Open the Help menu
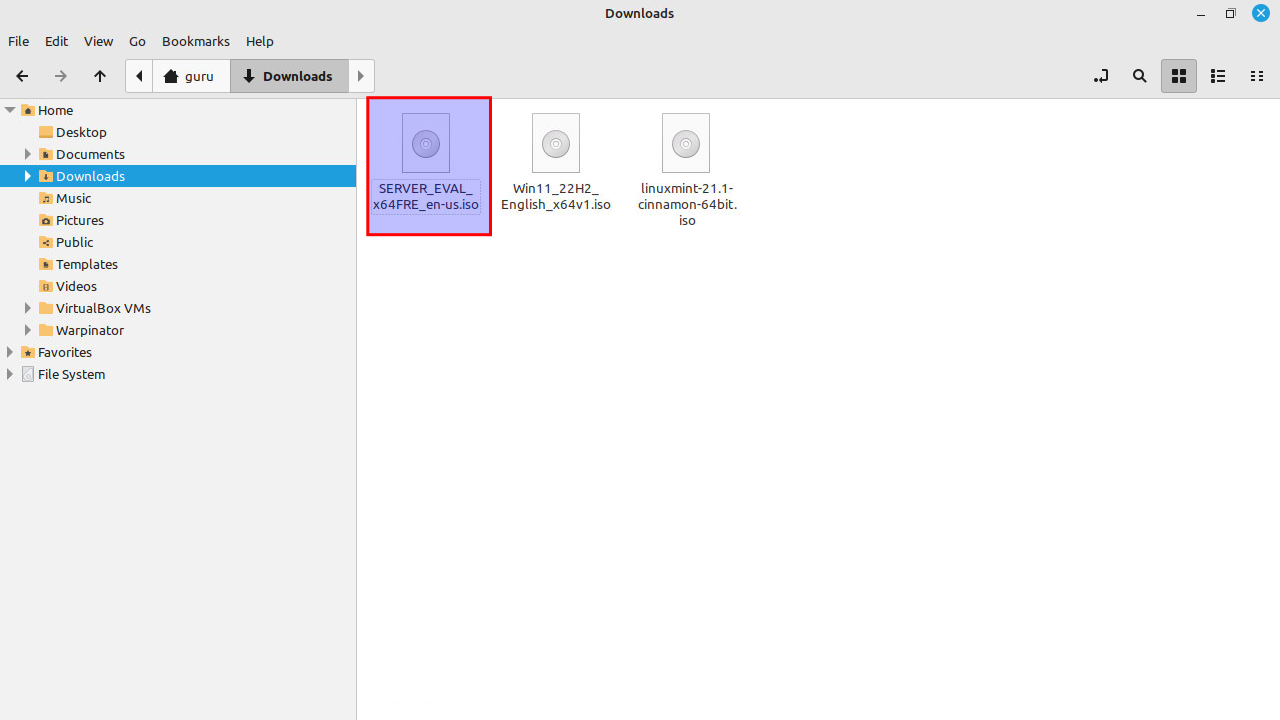This screenshot has height=720, width=1280. pyautogui.click(x=259, y=41)
